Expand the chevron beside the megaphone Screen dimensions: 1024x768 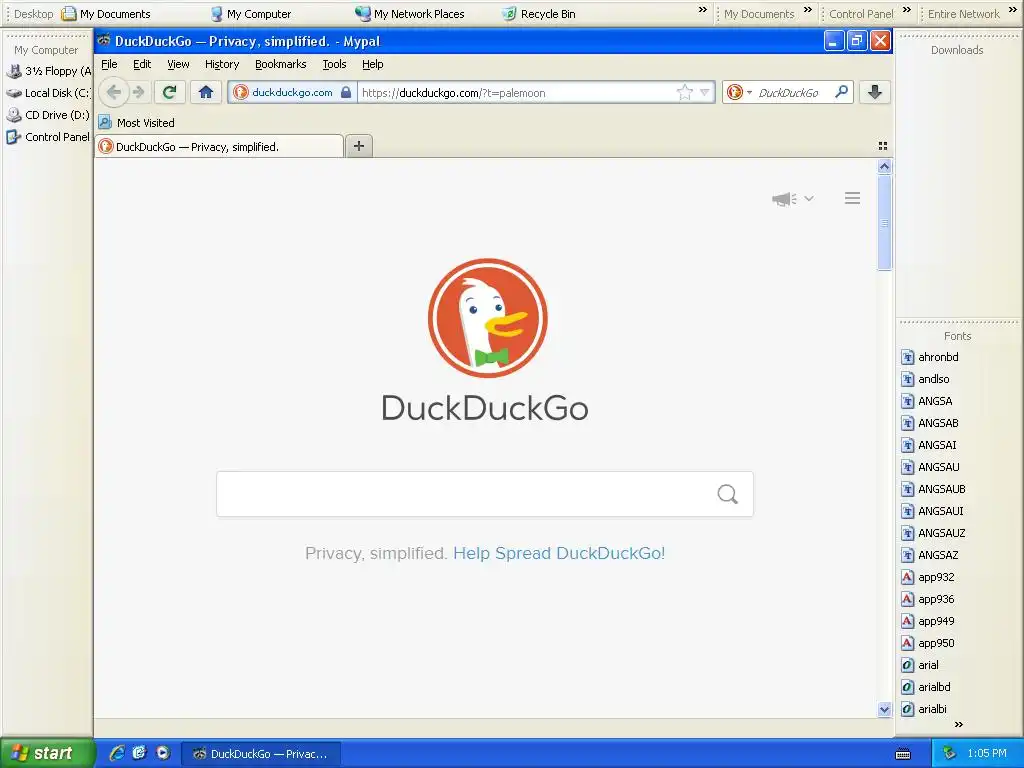(x=808, y=199)
